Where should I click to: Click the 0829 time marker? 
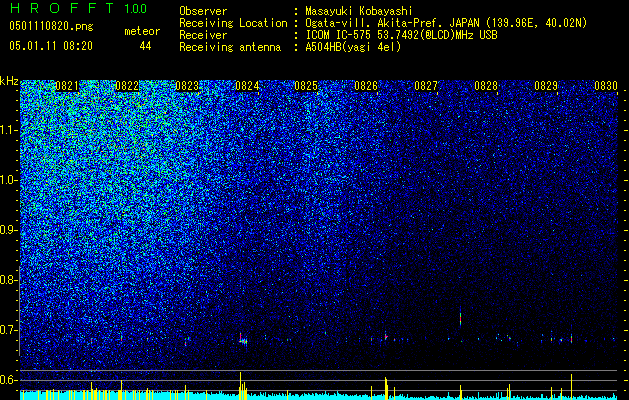click(546, 86)
